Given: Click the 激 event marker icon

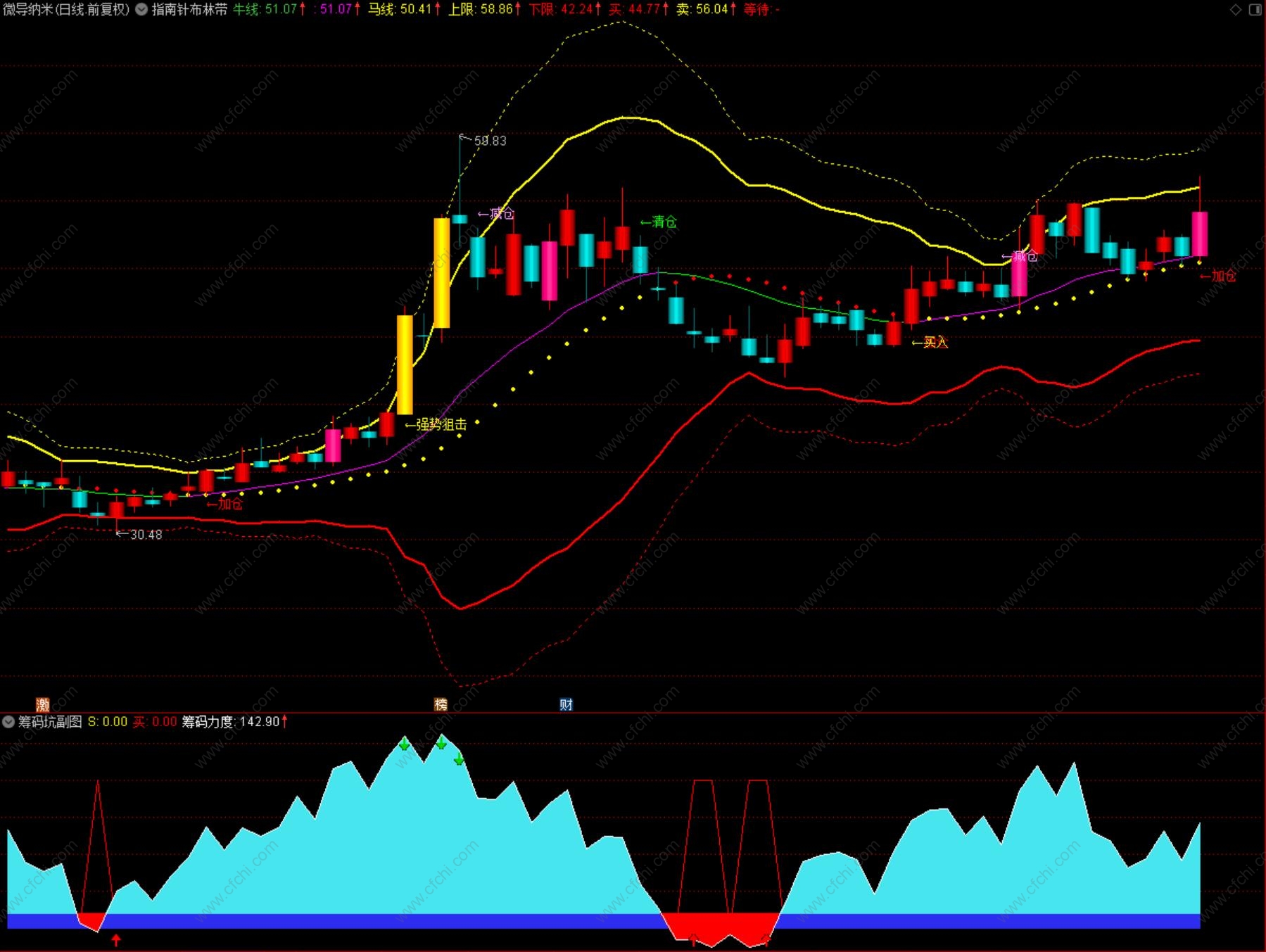Looking at the screenshot, I should (42, 704).
